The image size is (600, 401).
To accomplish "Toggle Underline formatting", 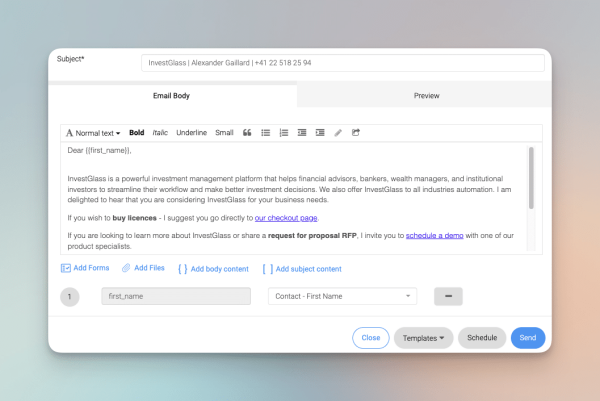I will tap(191, 133).
